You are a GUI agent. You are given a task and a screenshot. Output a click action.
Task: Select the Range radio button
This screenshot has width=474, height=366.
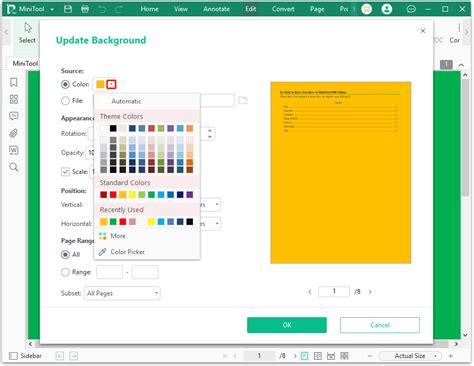coord(65,272)
